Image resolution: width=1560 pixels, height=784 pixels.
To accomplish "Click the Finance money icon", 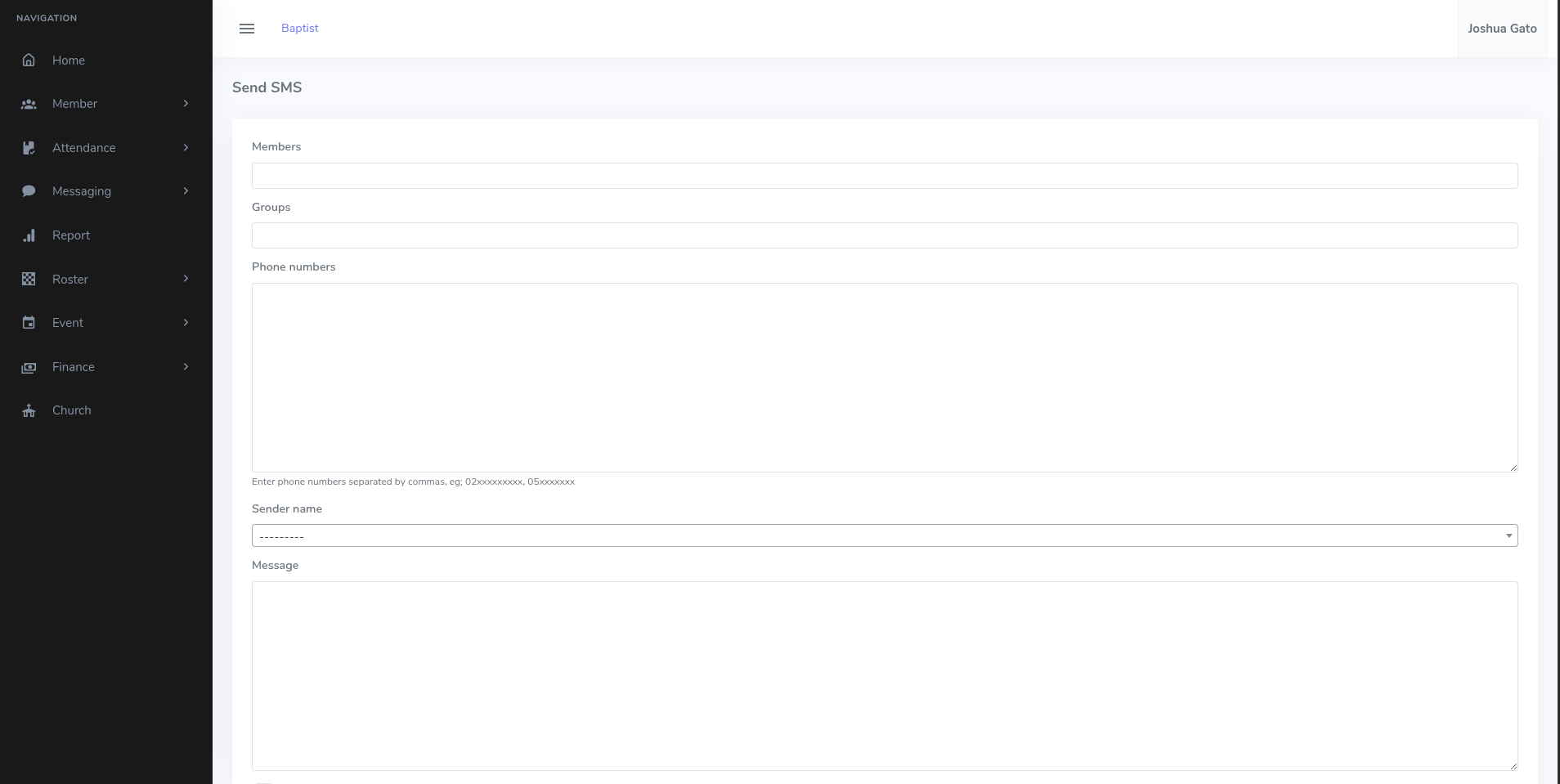I will coord(29,367).
